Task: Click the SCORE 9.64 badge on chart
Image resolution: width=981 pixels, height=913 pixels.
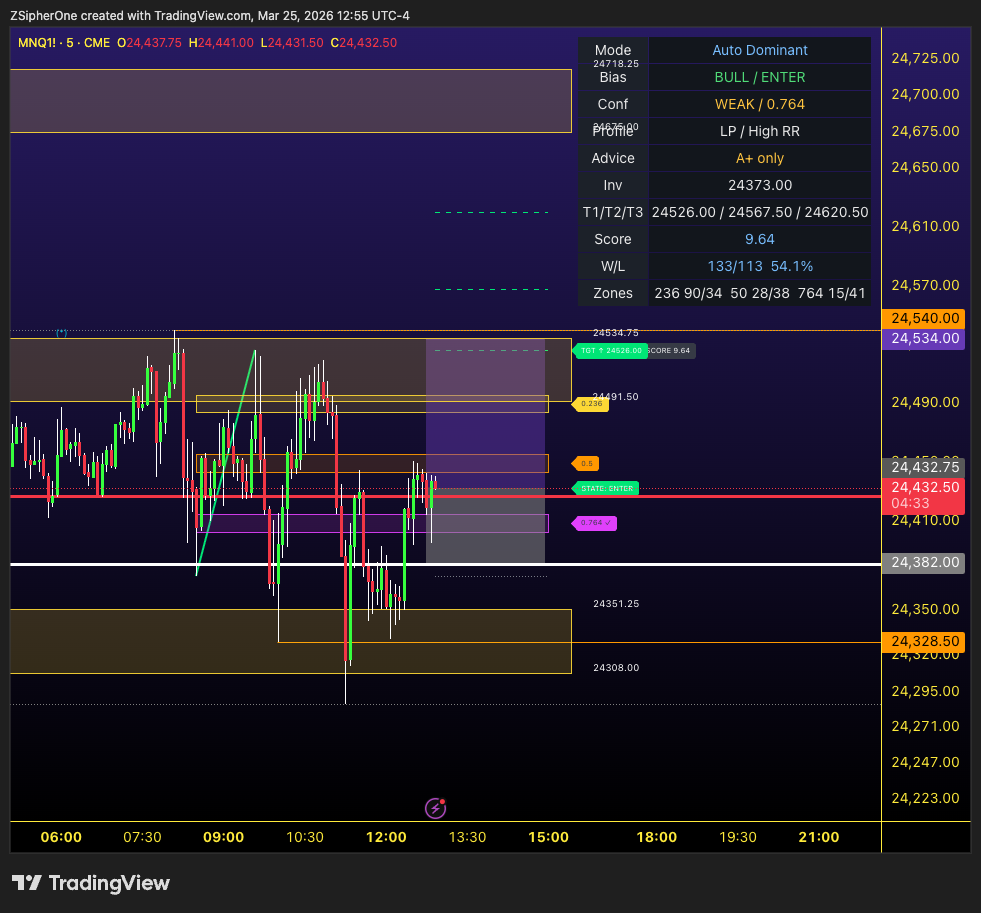Action: 672,351
